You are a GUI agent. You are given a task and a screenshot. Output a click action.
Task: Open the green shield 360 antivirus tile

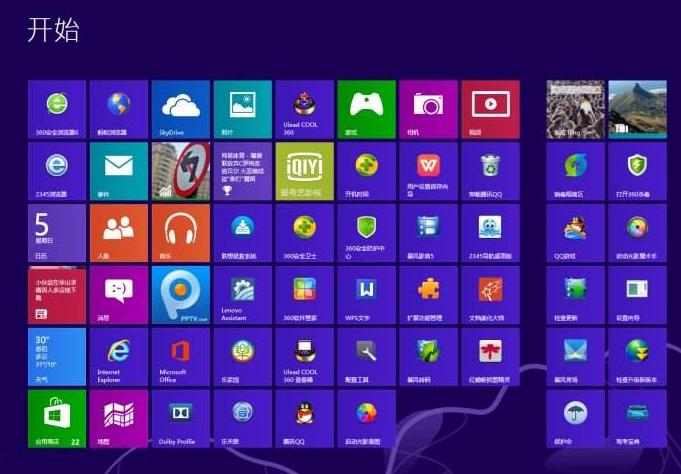click(638, 172)
